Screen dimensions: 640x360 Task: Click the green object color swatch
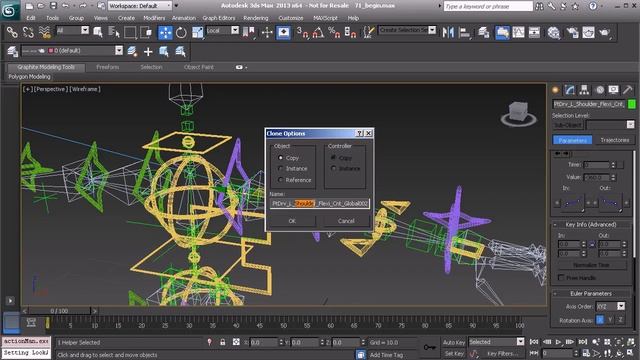(x=631, y=104)
